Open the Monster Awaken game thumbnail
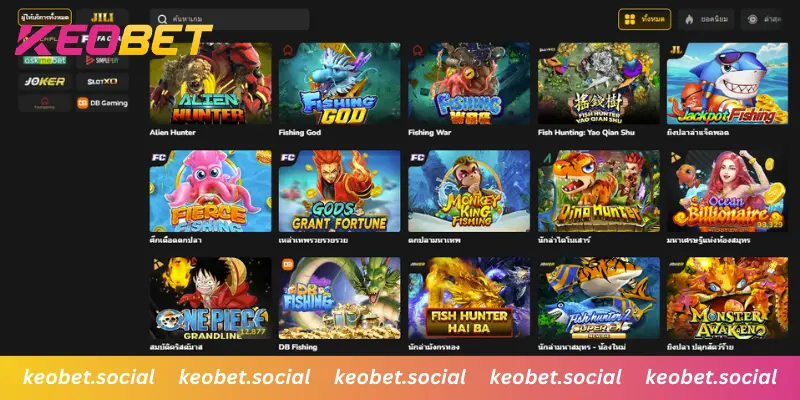This screenshot has width=800, height=400. (x=727, y=298)
